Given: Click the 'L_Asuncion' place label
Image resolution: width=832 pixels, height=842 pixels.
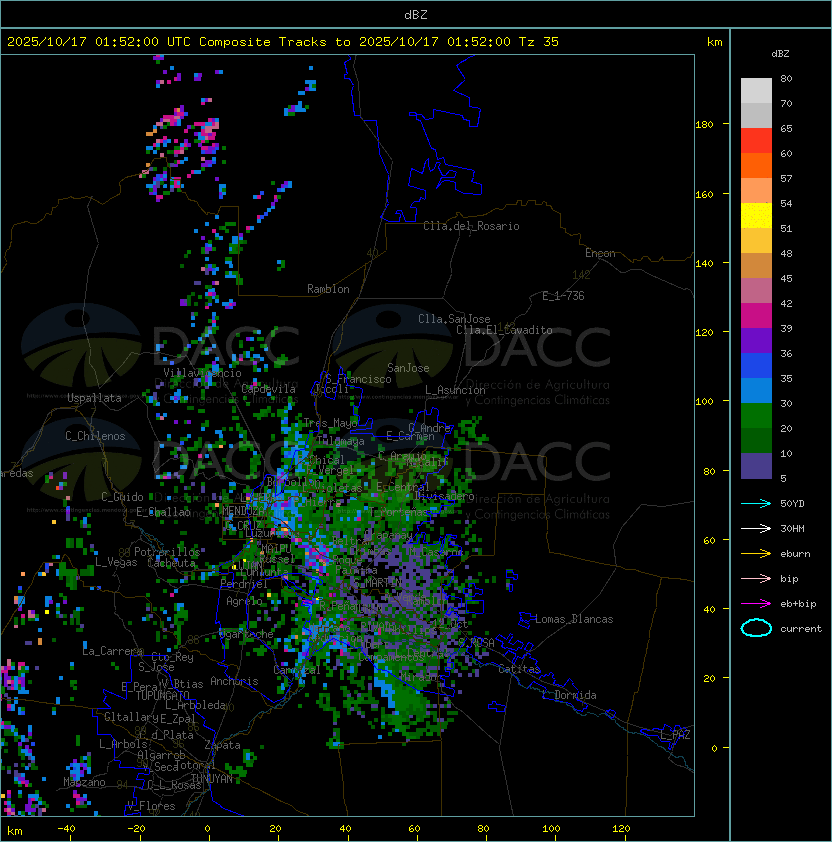Looking at the screenshot, I should click(x=455, y=390).
